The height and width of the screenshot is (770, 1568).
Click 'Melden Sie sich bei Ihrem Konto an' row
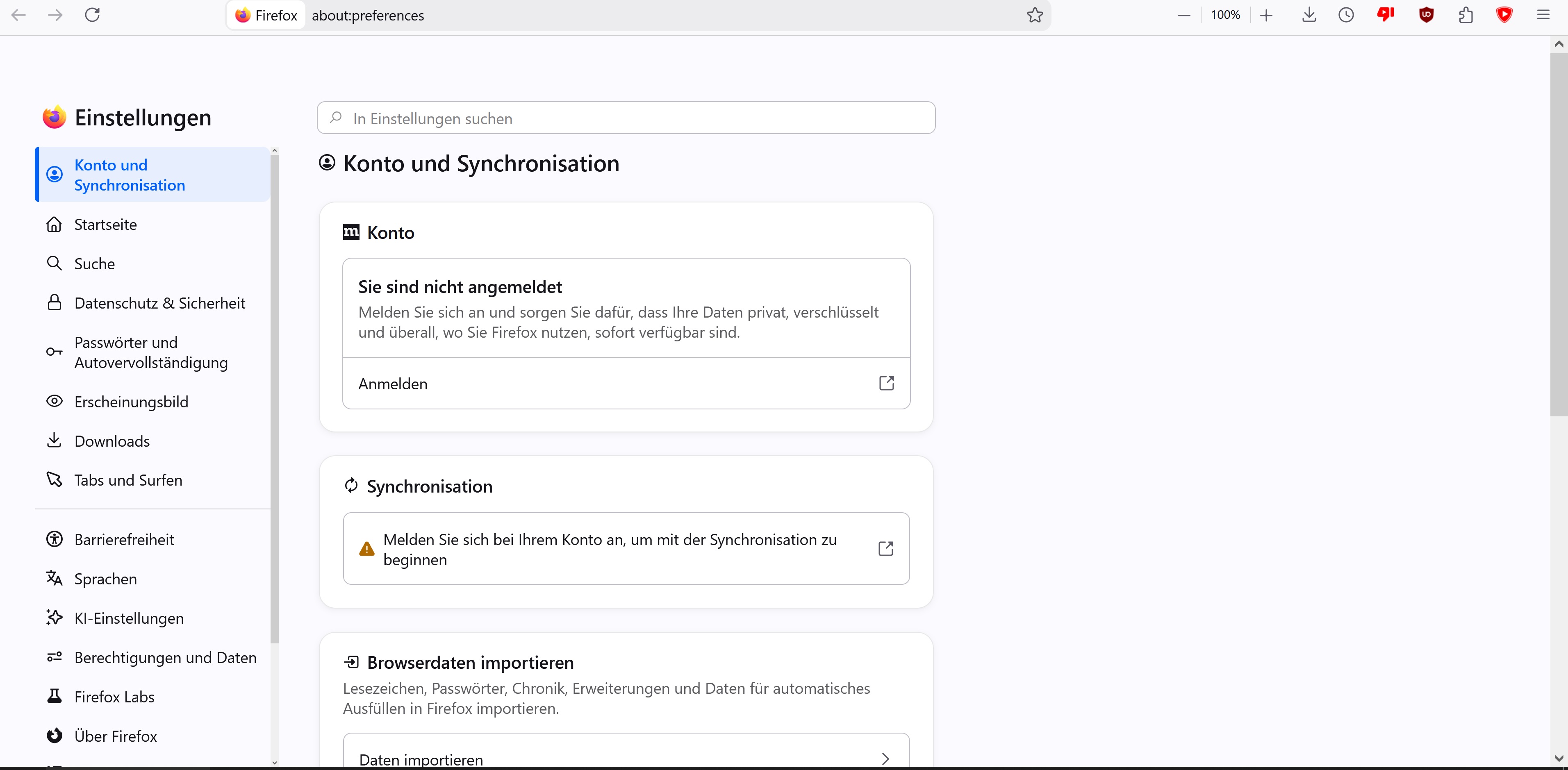point(626,549)
